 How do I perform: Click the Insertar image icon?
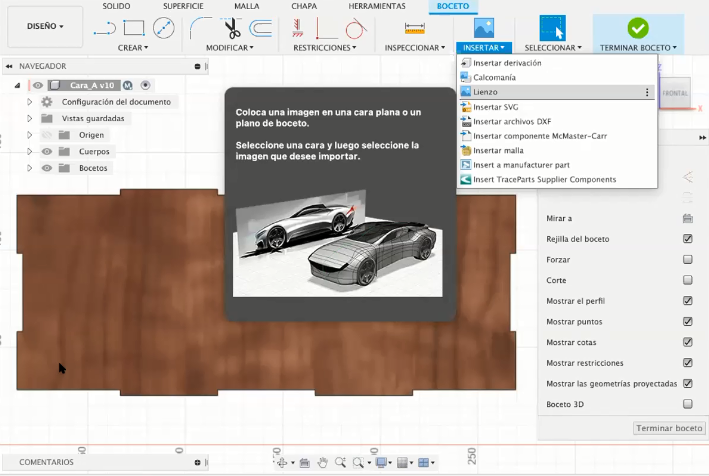484,27
